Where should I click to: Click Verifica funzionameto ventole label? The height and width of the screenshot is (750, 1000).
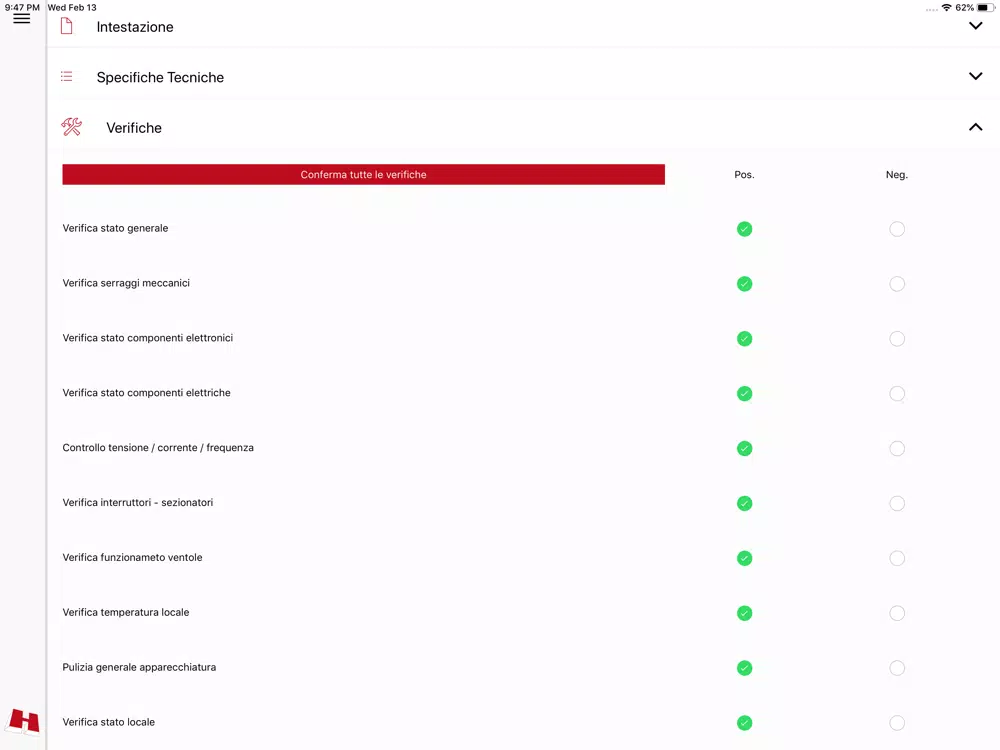[x=133, y=557]
